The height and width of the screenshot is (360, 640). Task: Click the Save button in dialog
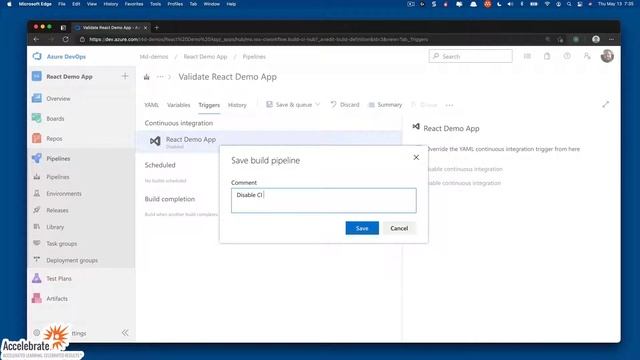(362, 228)
